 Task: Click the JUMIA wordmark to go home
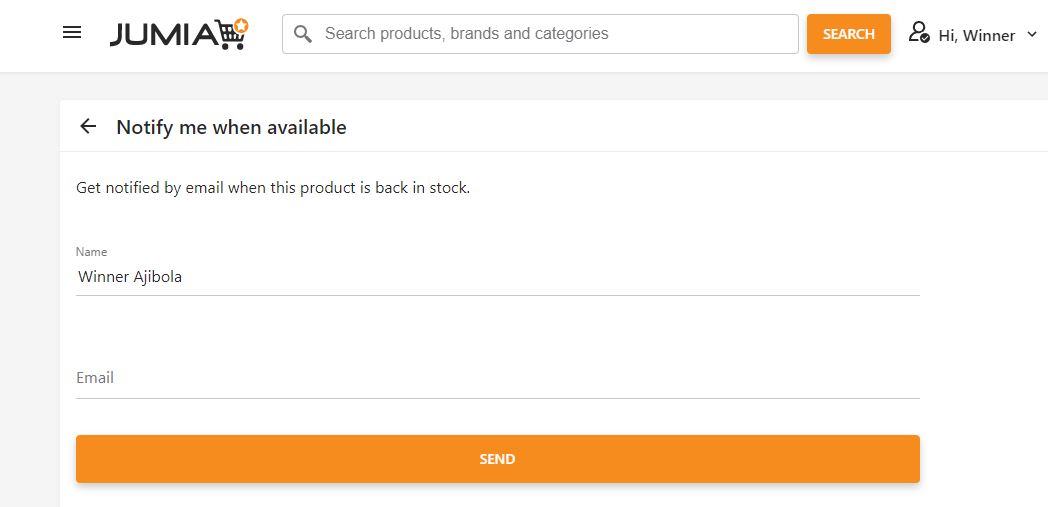pyautogui.click(x=162, y=35)
